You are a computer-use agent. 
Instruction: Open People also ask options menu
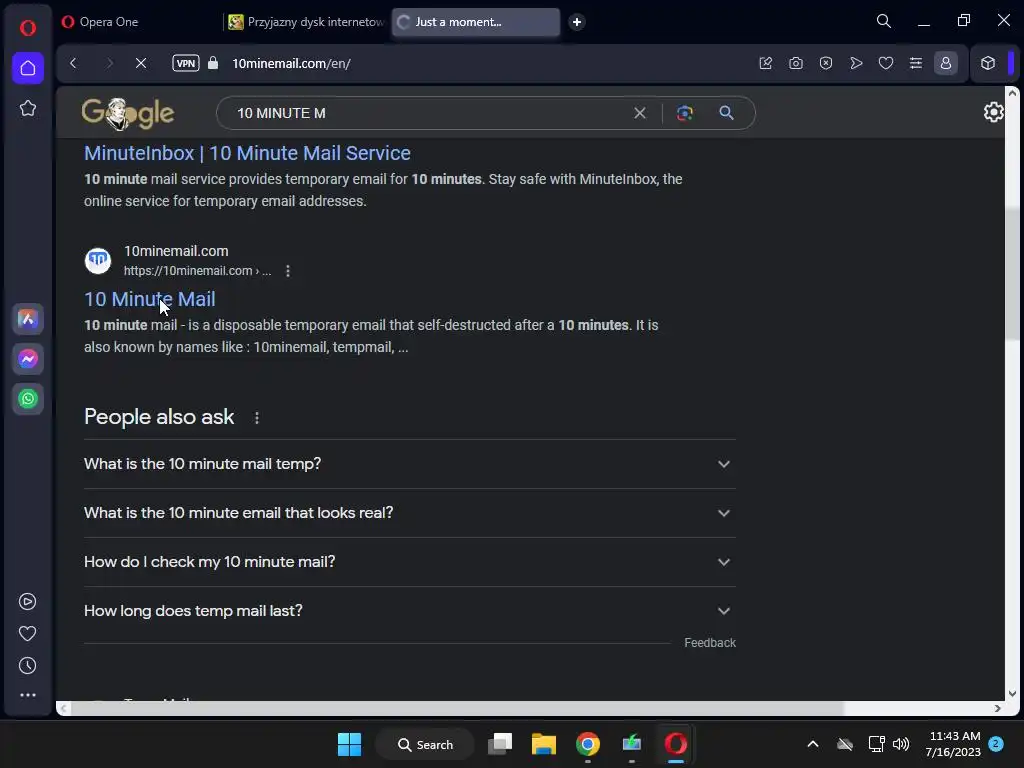[257, 418]
